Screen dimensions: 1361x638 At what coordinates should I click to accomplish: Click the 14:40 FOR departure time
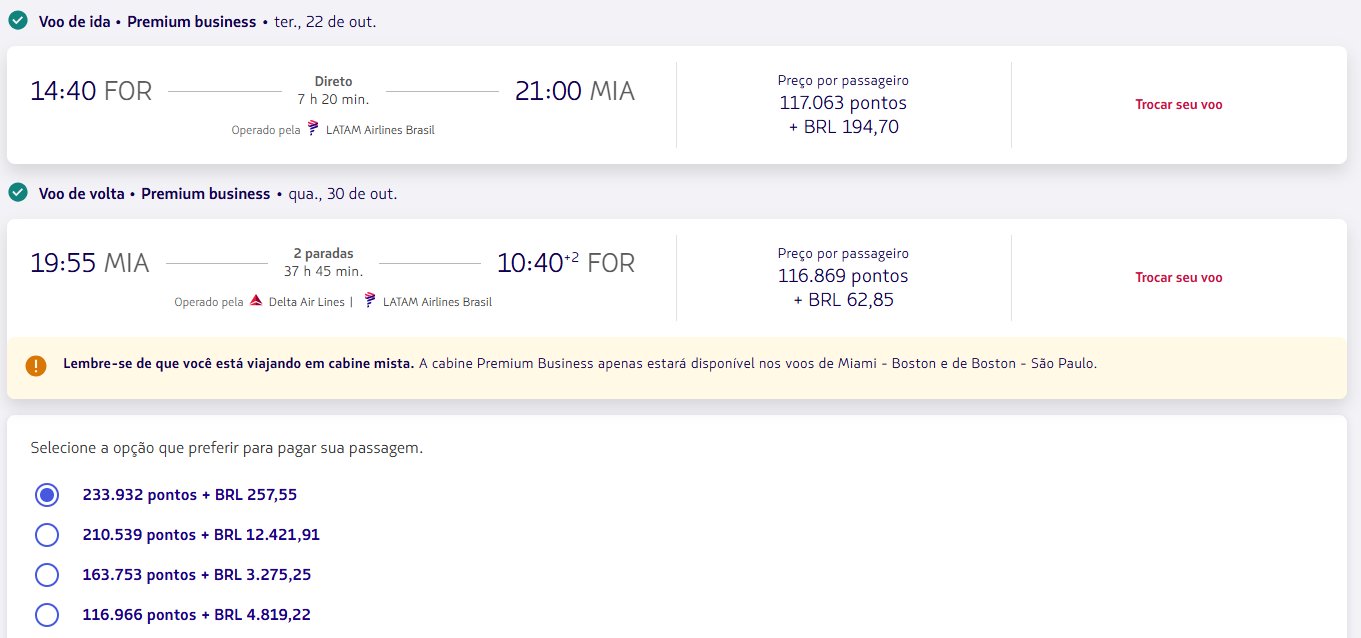pyautogui.click(x=91, y=91)
